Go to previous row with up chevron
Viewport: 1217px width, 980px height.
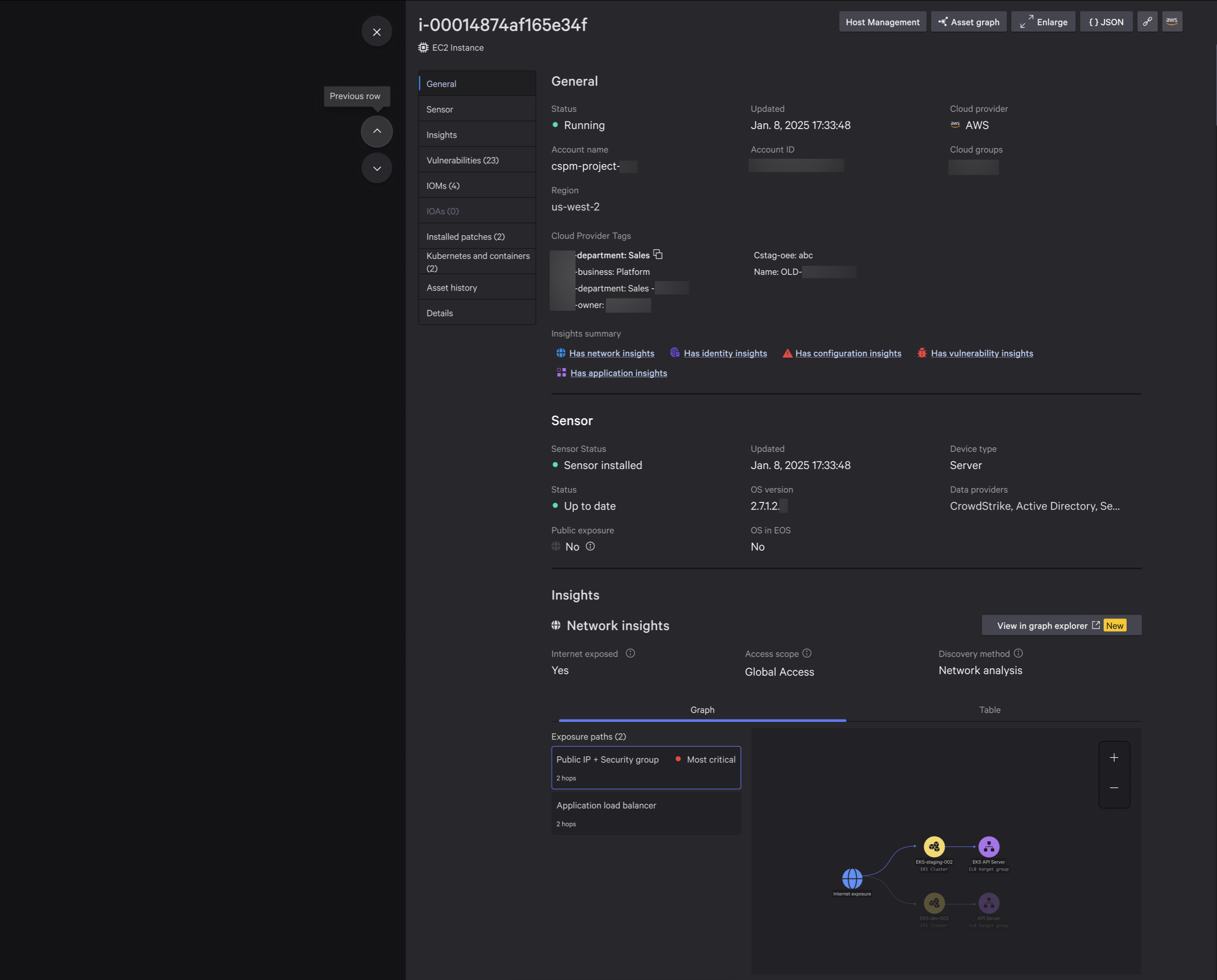click(x=377, y=131)
